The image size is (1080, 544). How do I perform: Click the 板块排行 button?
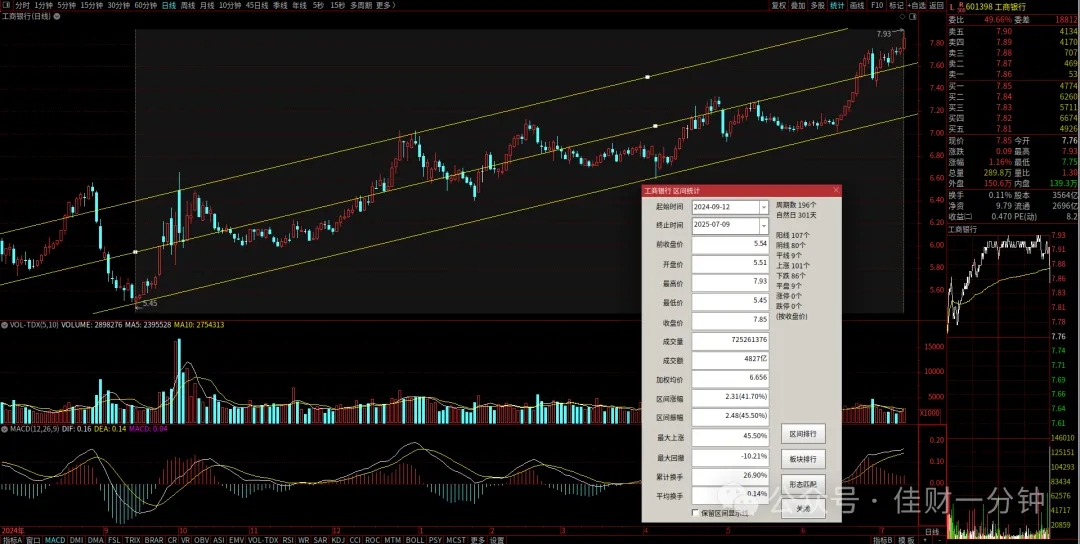[802, 459]
